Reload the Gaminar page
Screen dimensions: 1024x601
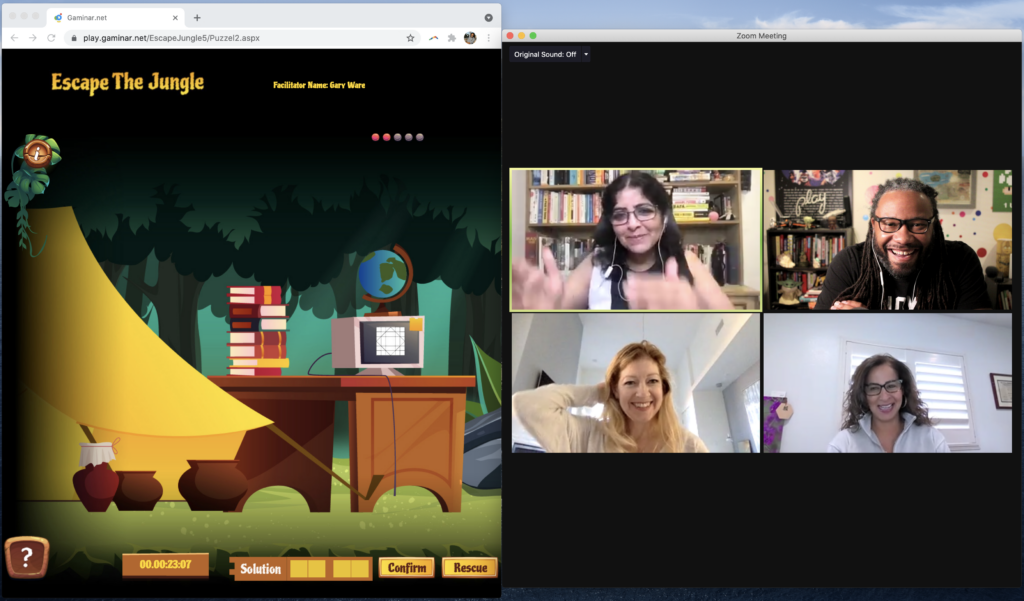point(51,38)
